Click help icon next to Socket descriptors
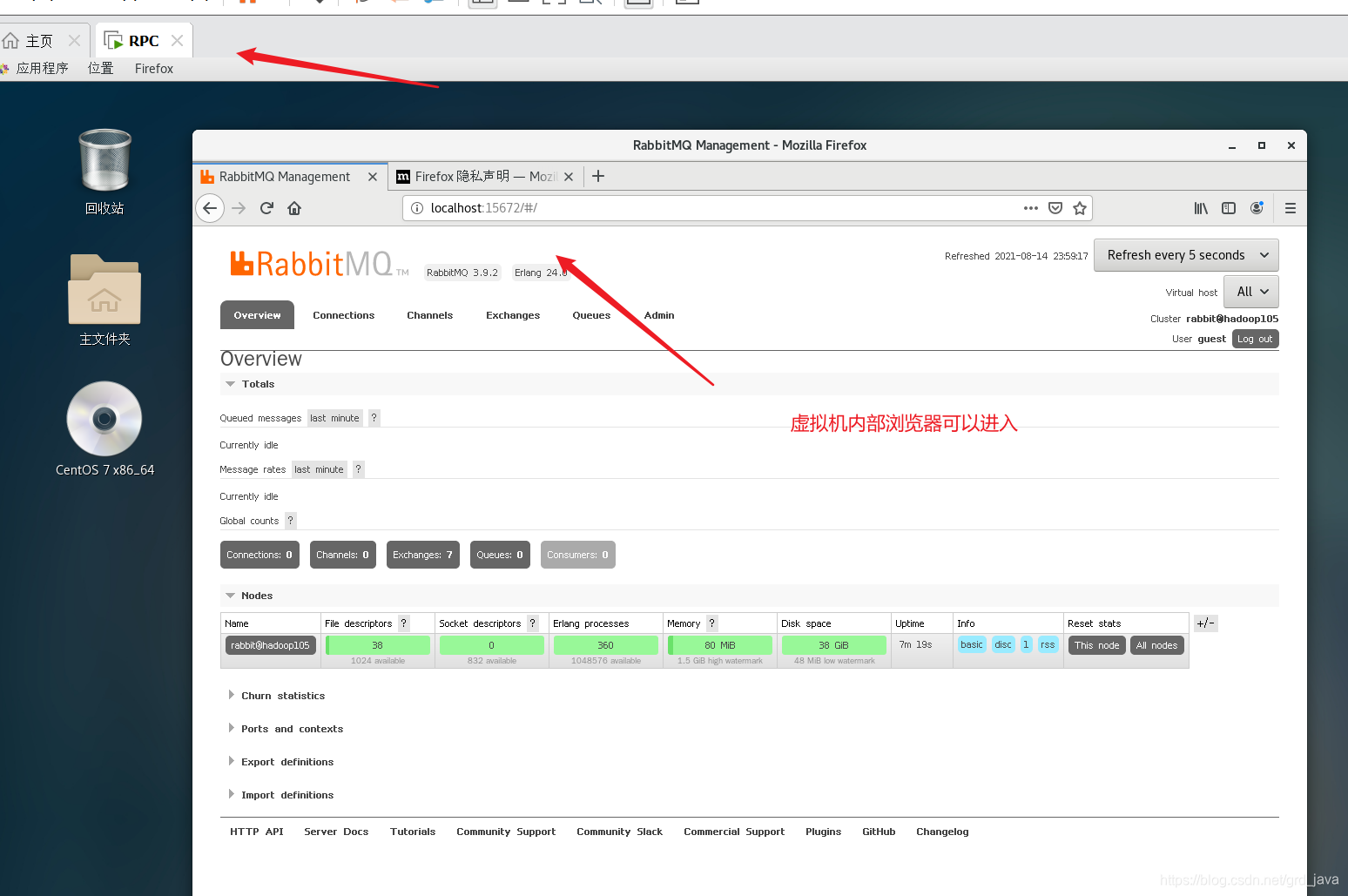The height and width of the screenshot is (896, 1348). (533, 623)
